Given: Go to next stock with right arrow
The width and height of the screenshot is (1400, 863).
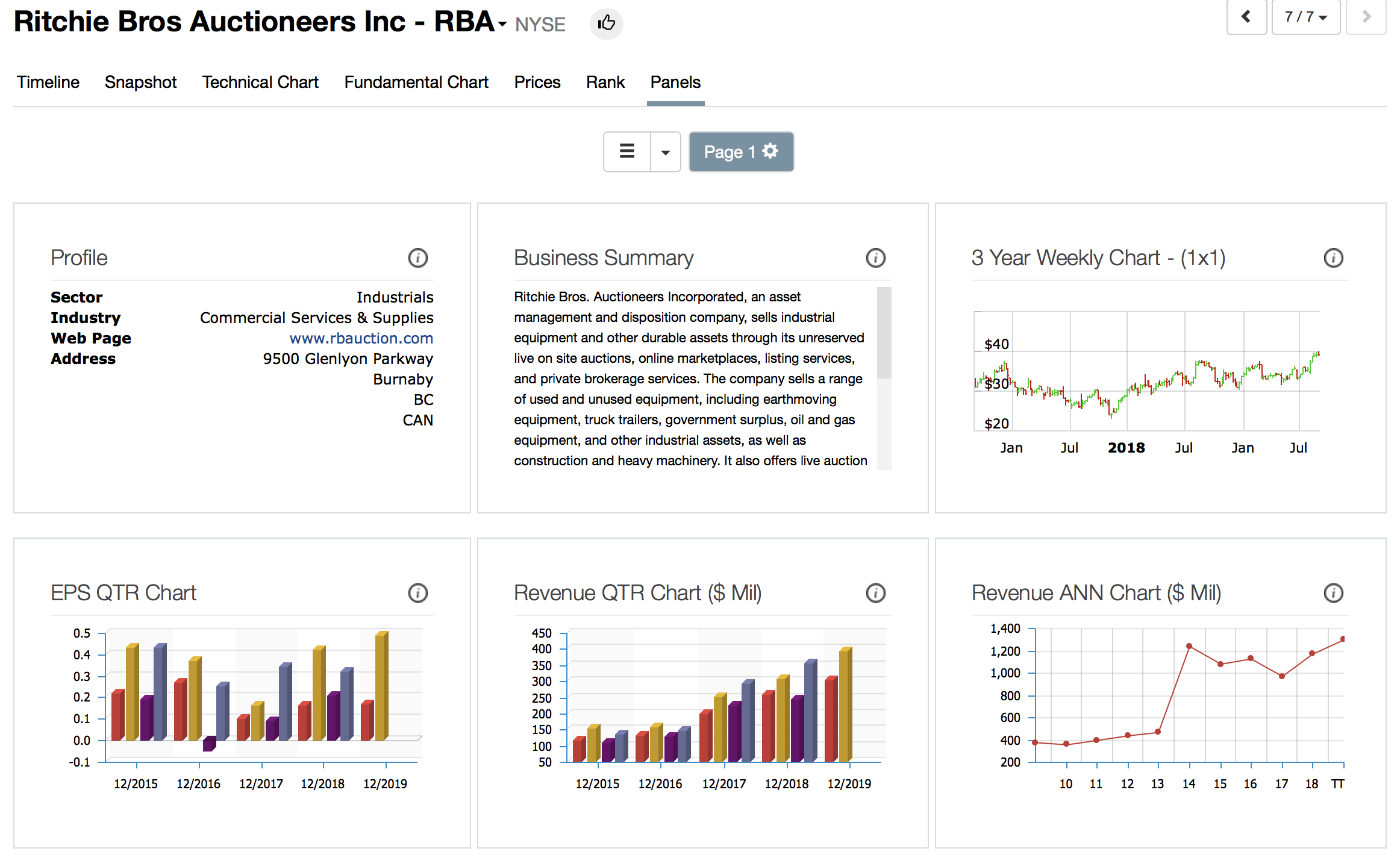Looking at the screenshot, I should click(x=1366, y=17).
